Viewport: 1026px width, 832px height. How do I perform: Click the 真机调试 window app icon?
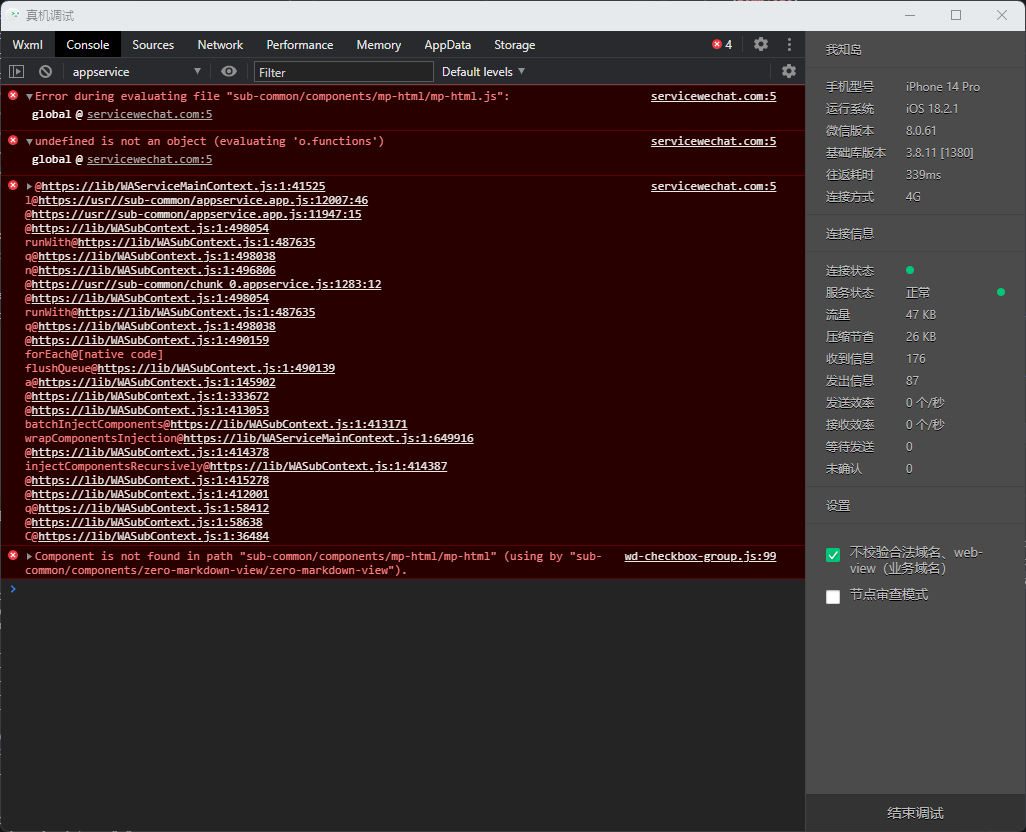point(14,14)
